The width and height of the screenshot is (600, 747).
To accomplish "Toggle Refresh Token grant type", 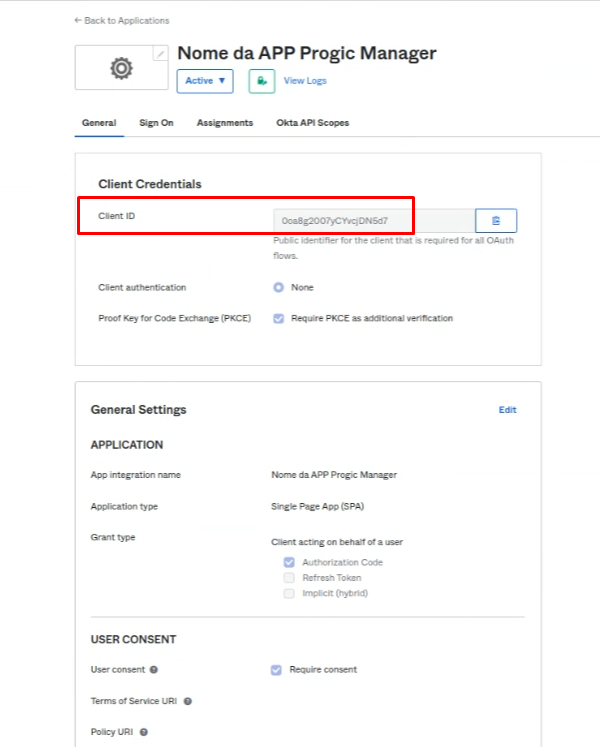I will [x=289, y=578].
